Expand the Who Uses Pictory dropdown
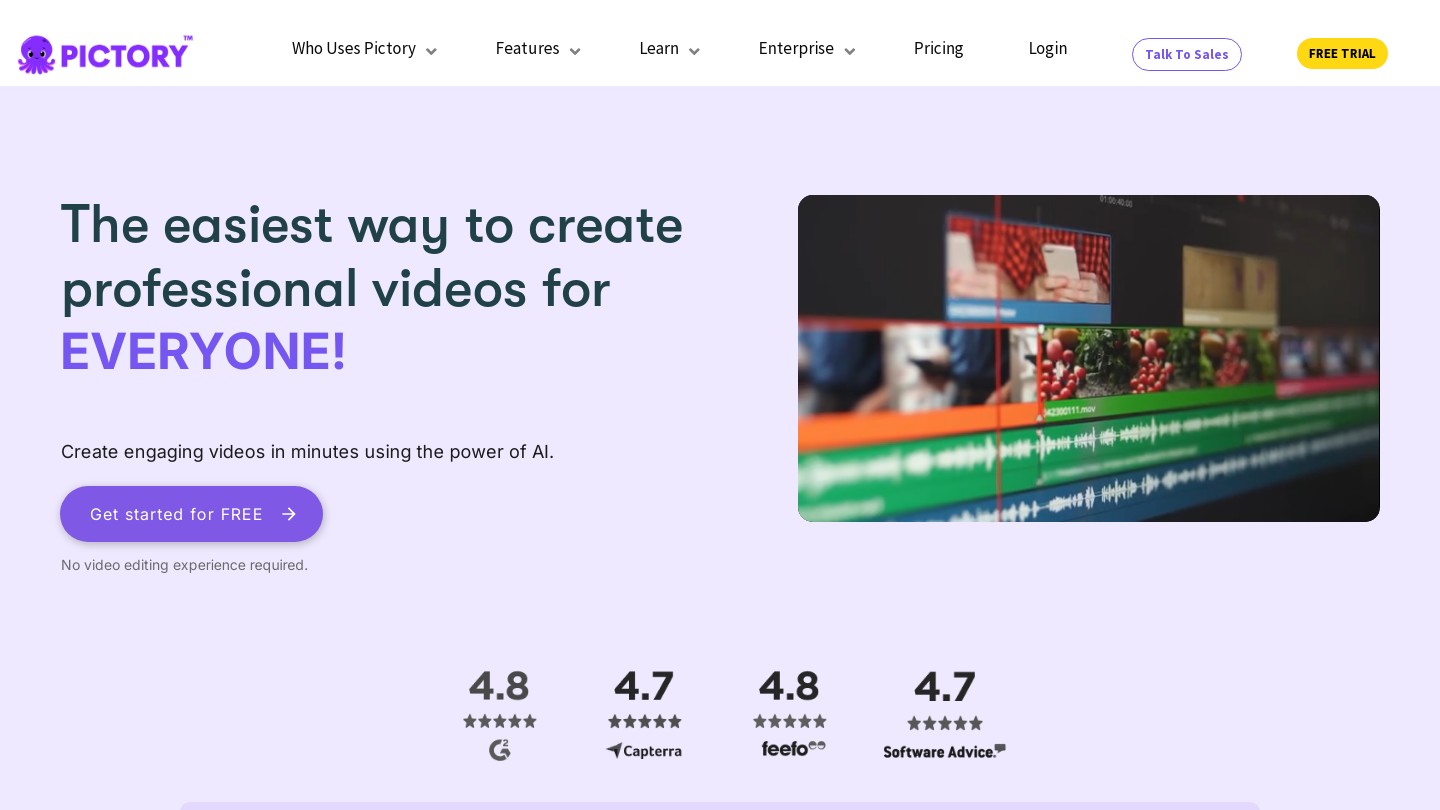Viewport: 1440px width, 810px height. 364,49
